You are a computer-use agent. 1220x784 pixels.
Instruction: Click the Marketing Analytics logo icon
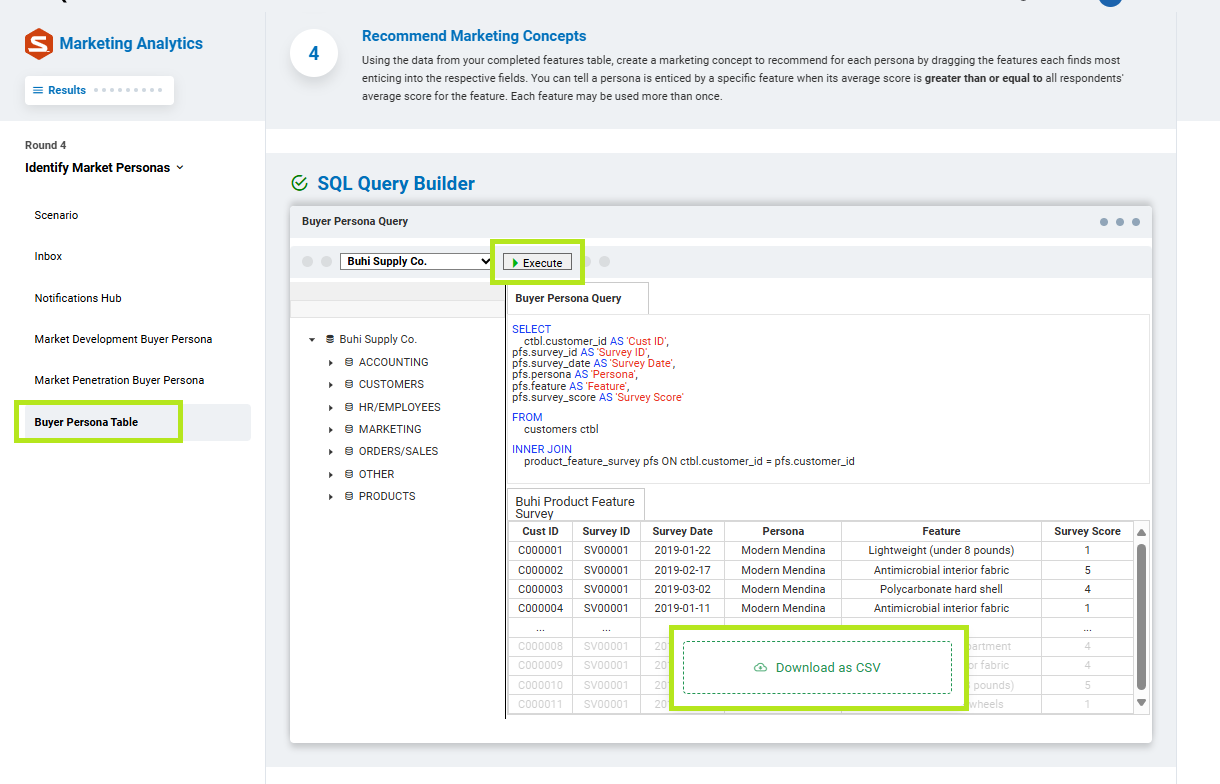point(39,44)
